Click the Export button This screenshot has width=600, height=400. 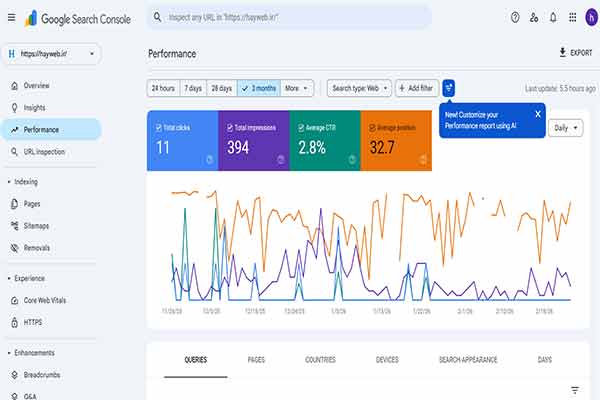(x=576, y=53)
